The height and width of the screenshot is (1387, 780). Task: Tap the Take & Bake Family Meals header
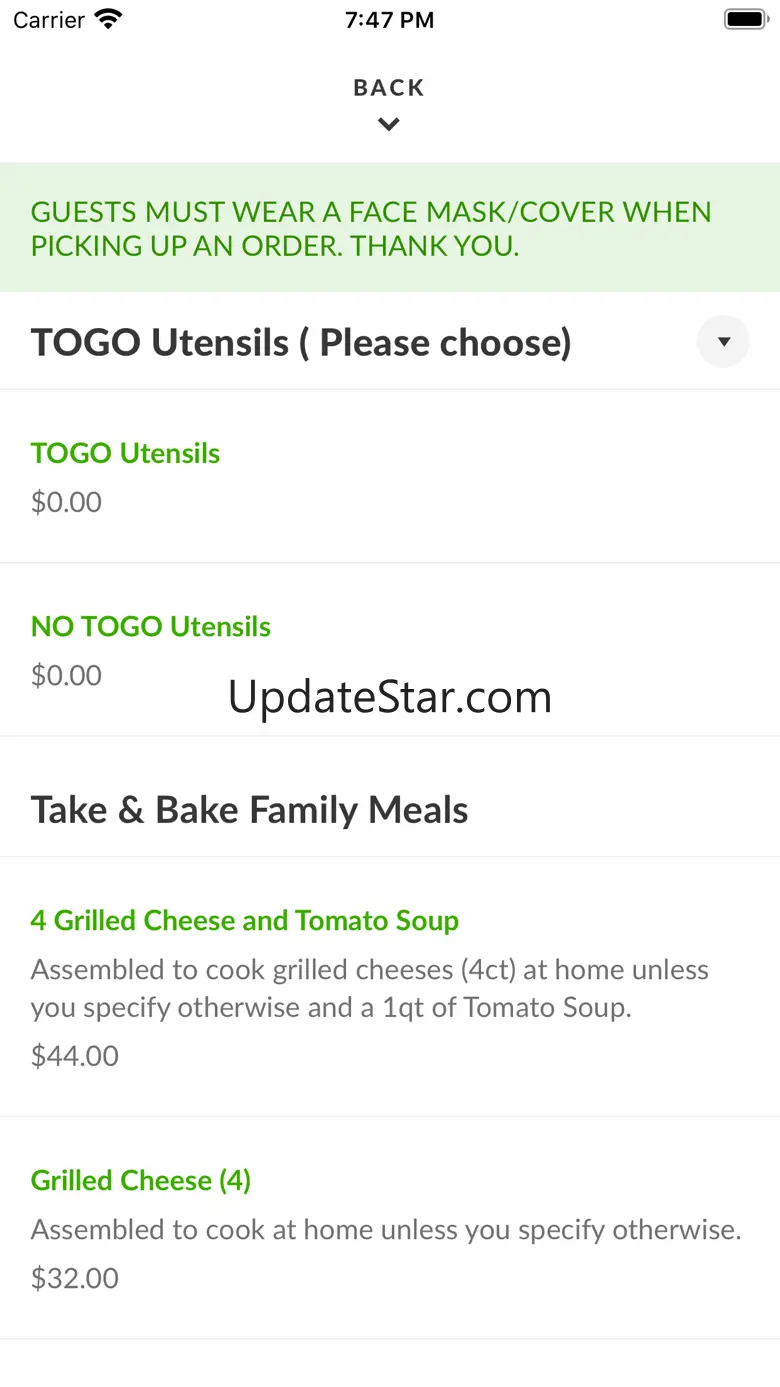click(x=249, y=810)
